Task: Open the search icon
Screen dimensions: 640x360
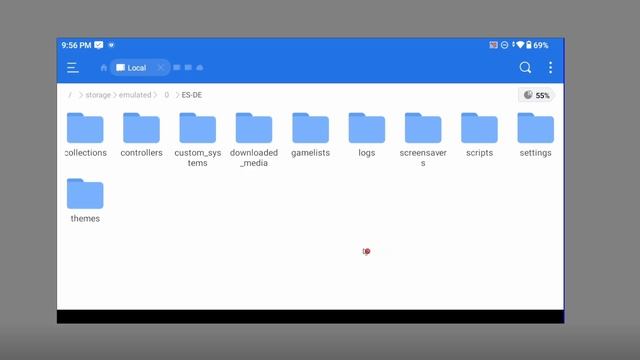Action: (525, 67)
